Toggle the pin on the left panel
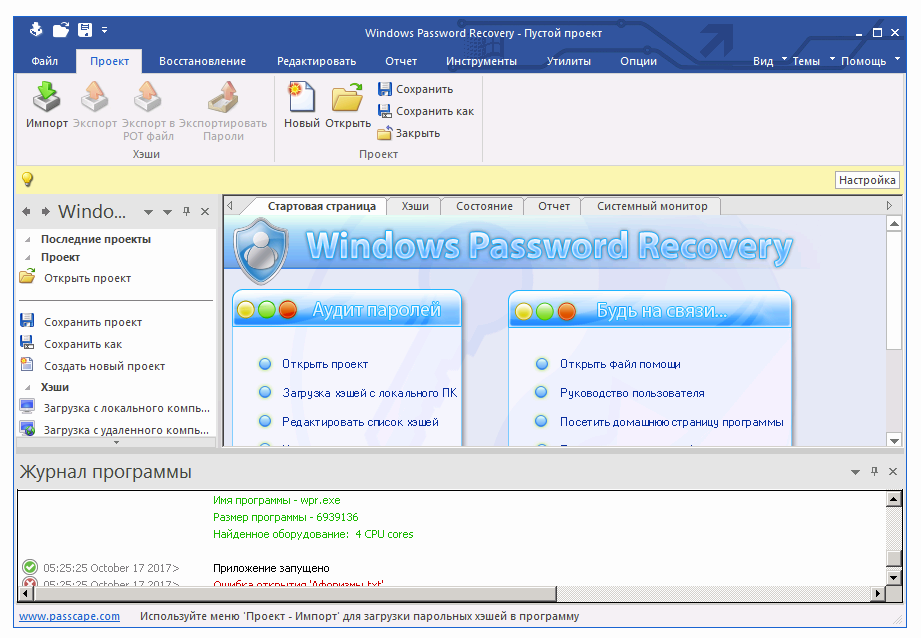The width and height of the screenshot is (921, 638). (185, 211)
